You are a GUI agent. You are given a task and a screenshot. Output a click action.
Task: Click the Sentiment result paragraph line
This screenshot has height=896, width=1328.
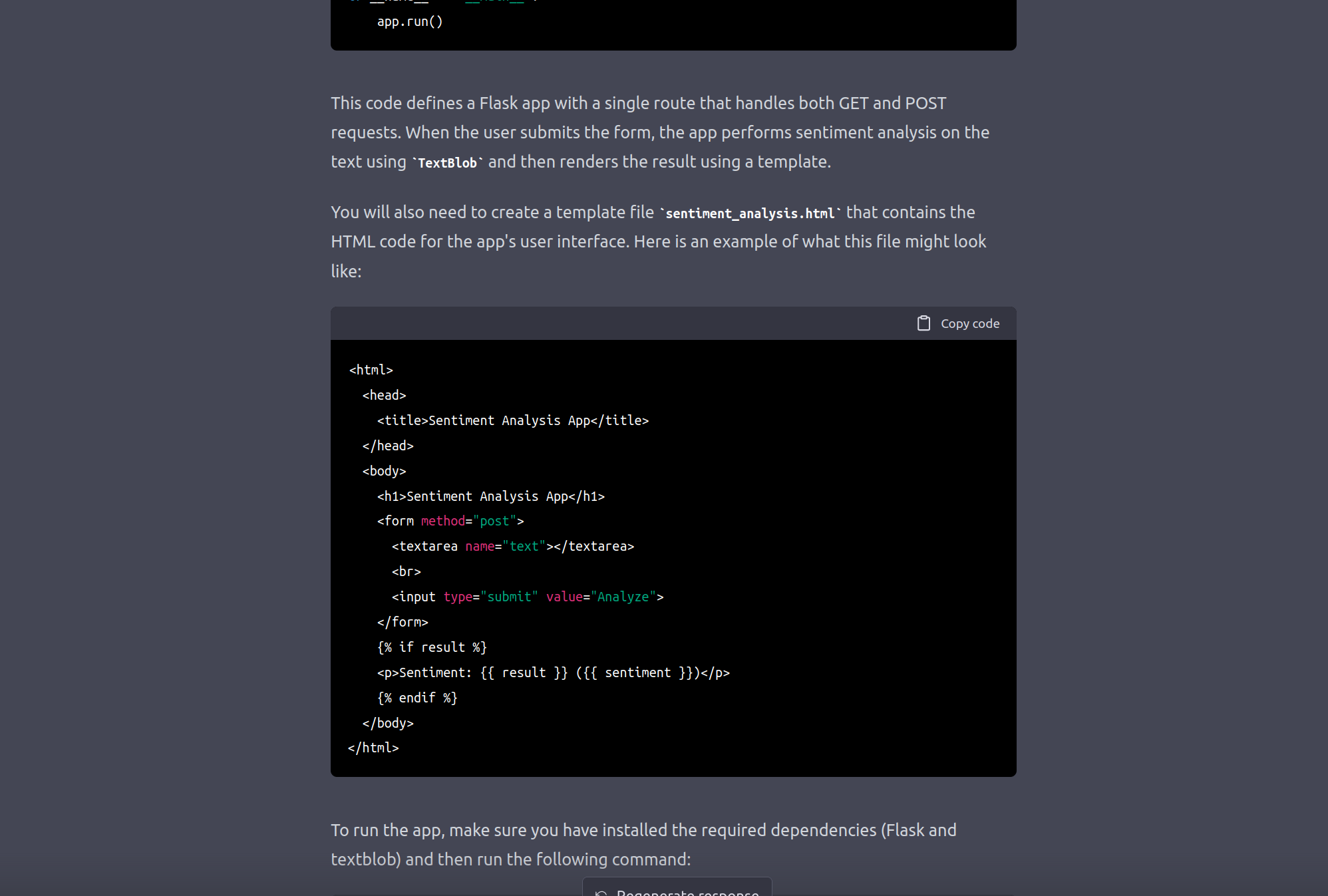pos(552,672)
